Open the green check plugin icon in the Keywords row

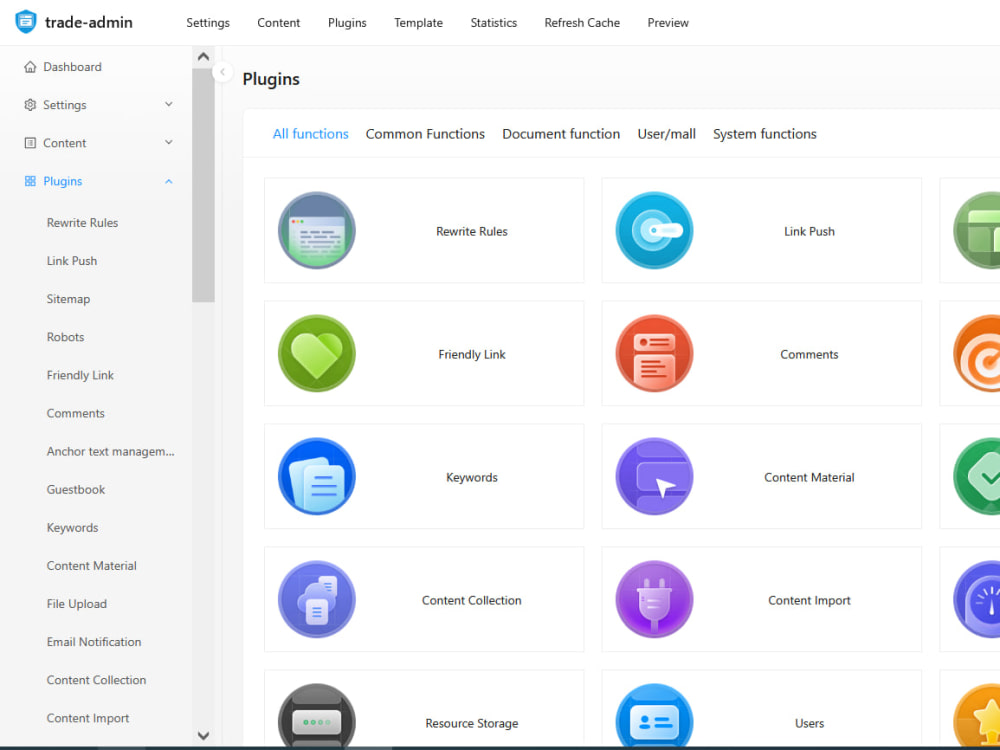977,477
